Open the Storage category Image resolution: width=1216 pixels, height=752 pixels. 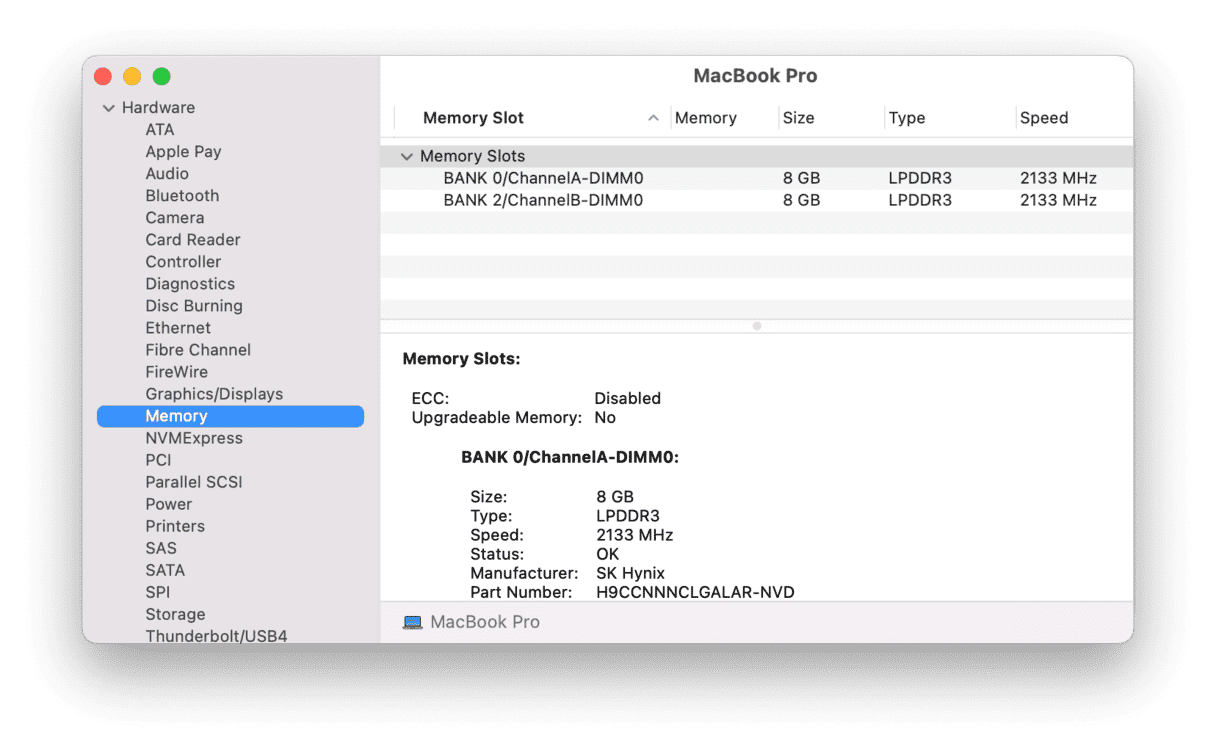click(x=175, y=614)
